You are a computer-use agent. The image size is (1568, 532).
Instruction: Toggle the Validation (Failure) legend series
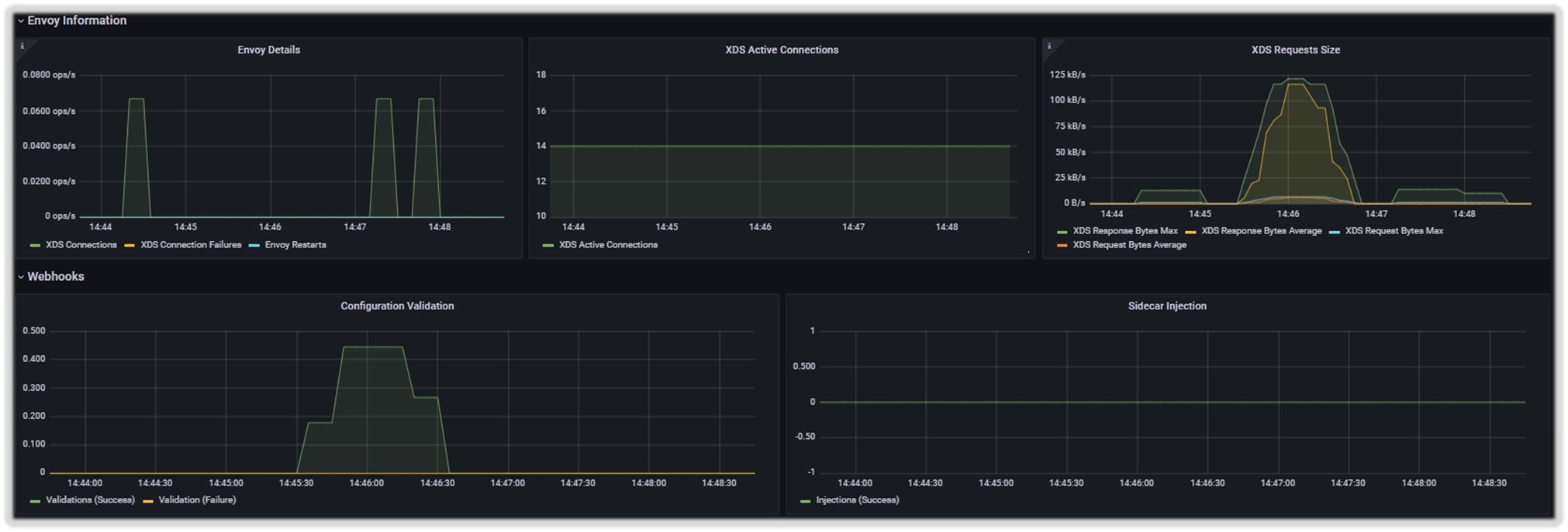pos(197,500)
